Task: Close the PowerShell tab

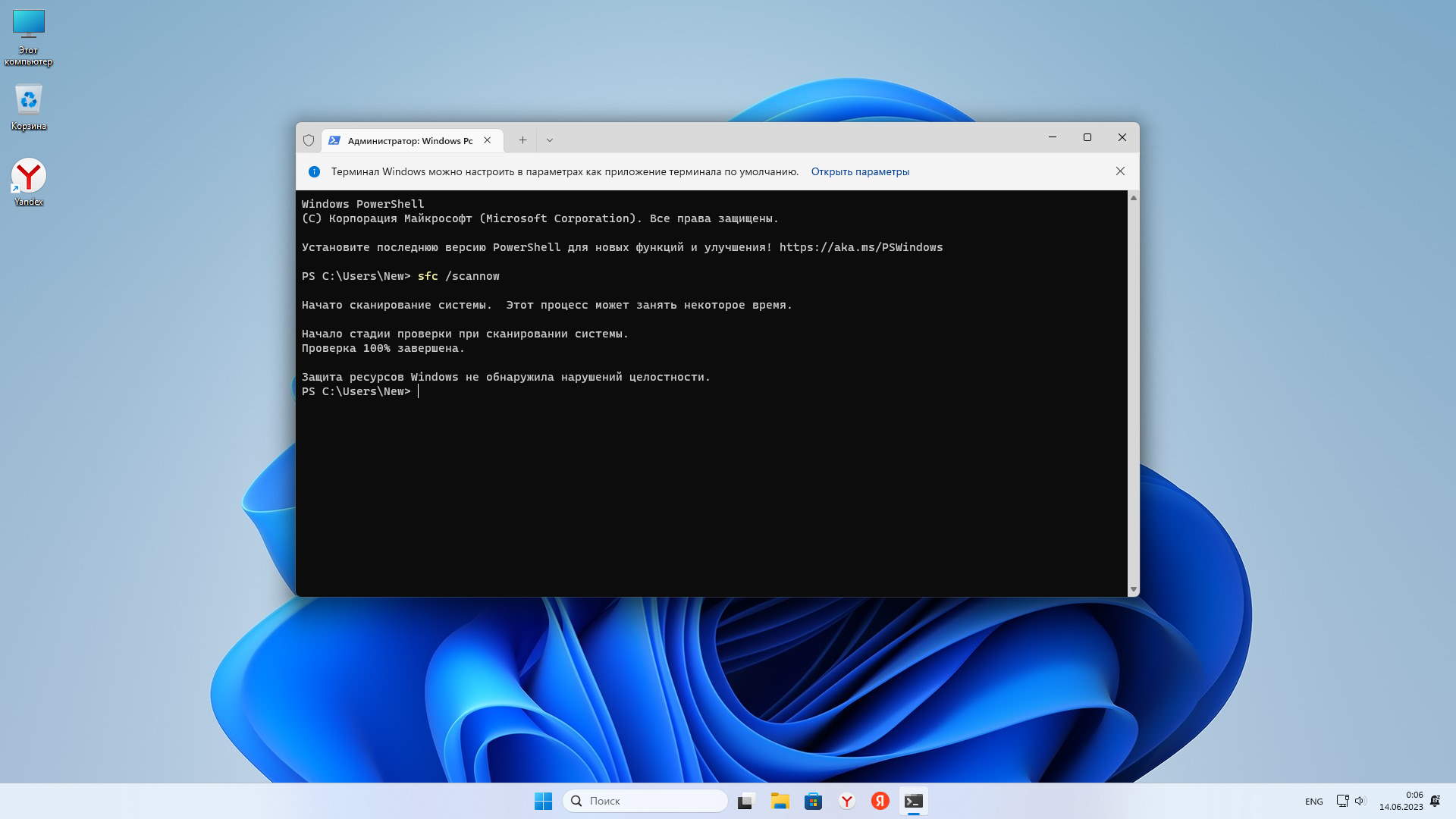Action: coord(488,140)
